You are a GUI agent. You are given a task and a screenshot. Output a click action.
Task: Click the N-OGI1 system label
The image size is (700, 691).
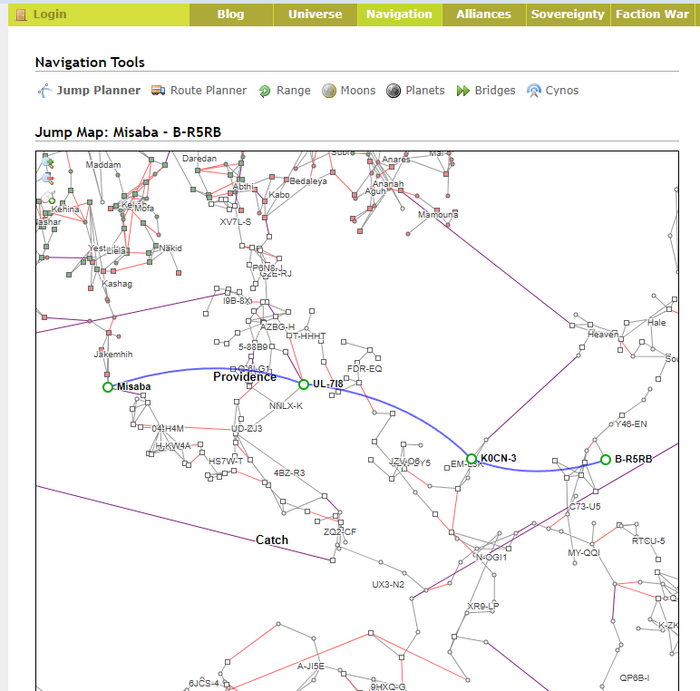pos(492,558)
